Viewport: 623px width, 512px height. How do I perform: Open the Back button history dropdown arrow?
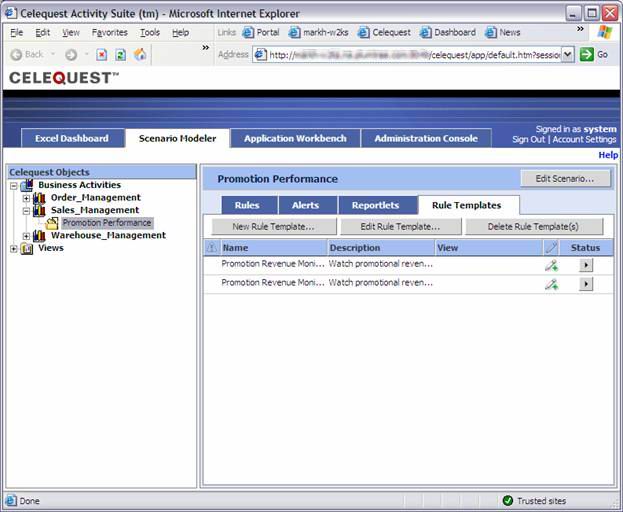click(x=53, y=54)
